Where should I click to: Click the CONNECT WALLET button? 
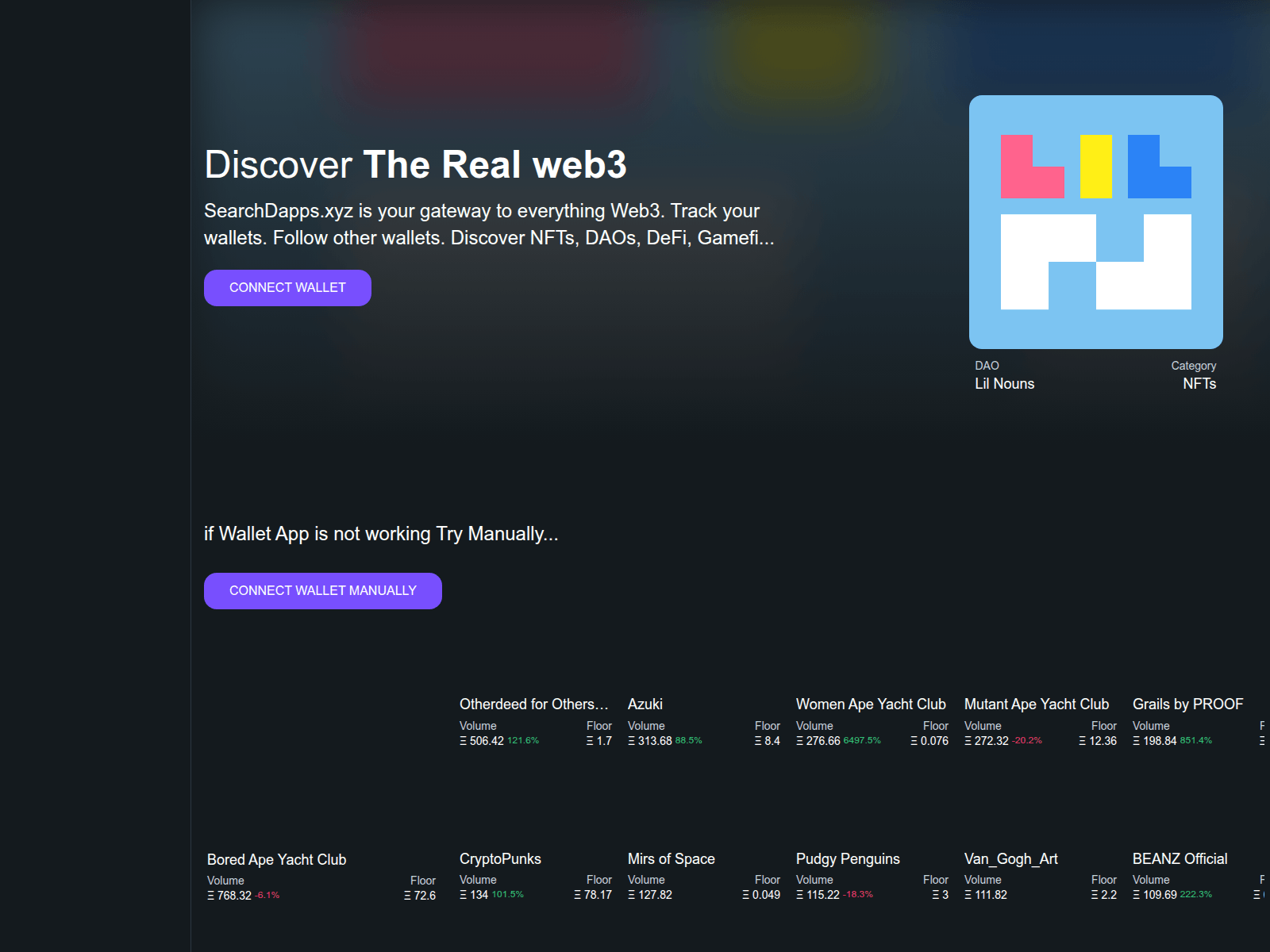pos(287,287)
